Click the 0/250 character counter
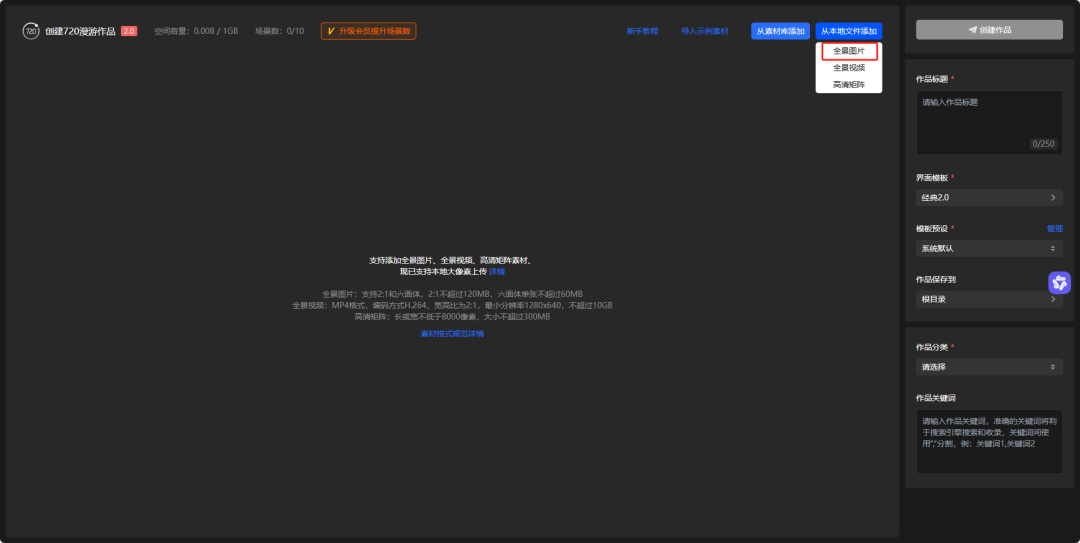Screen dimensions: 1080x543 click(1043, 144)
